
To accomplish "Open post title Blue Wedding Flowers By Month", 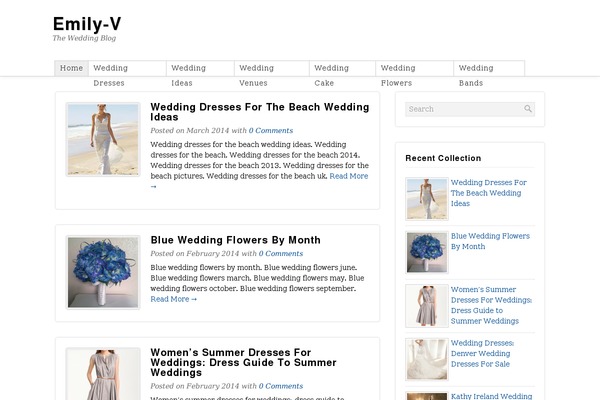I will coord(235,240).
